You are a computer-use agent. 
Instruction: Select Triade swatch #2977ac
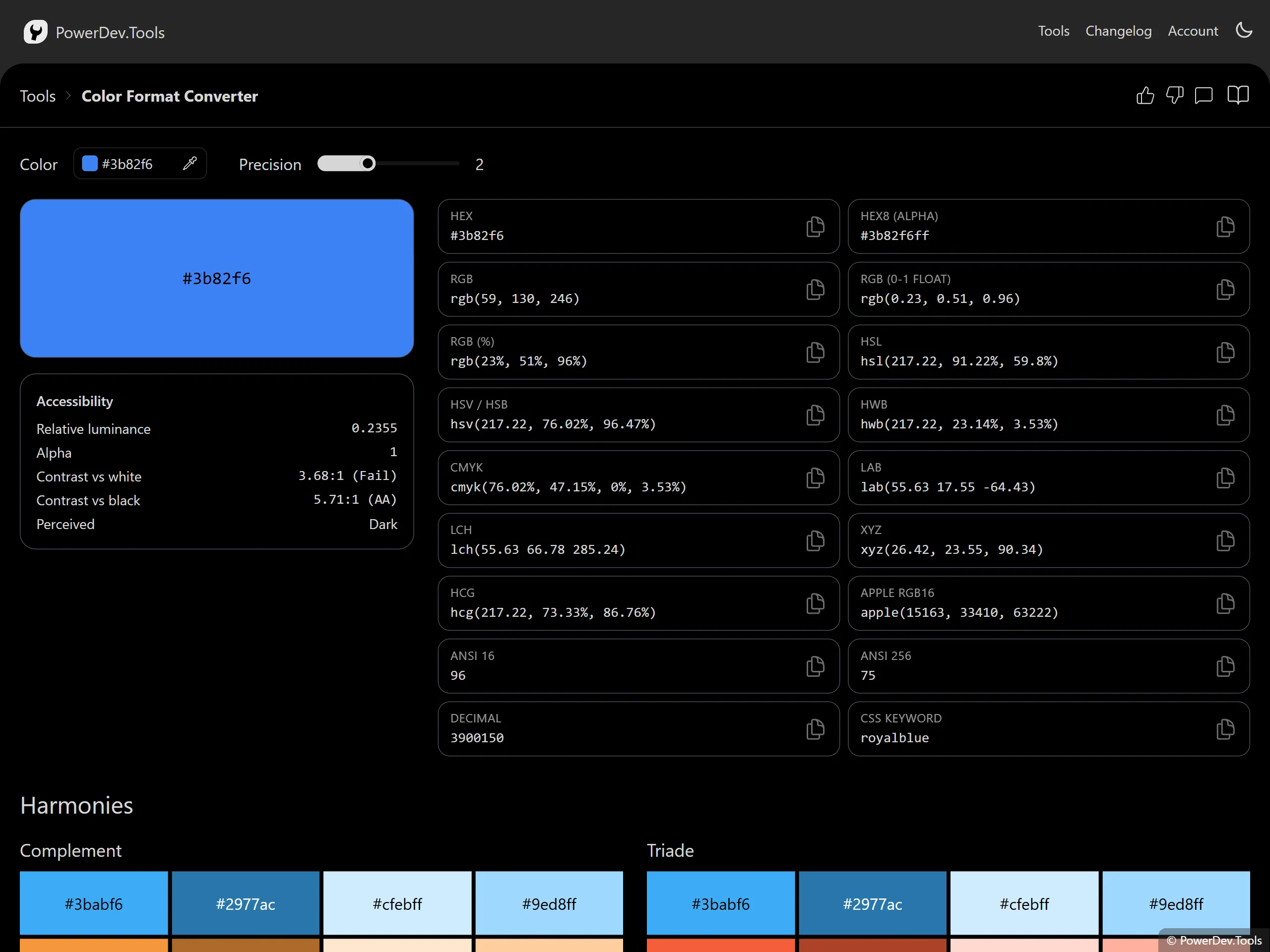872,903
